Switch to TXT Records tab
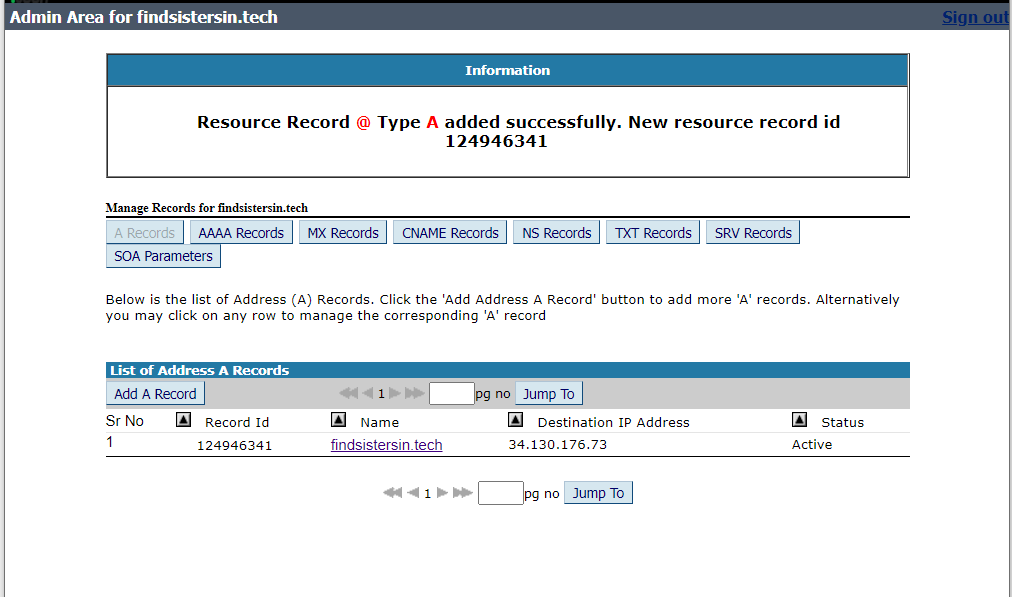The height and width of the screenshot is (597, 1012). click(x=653, y=232)
